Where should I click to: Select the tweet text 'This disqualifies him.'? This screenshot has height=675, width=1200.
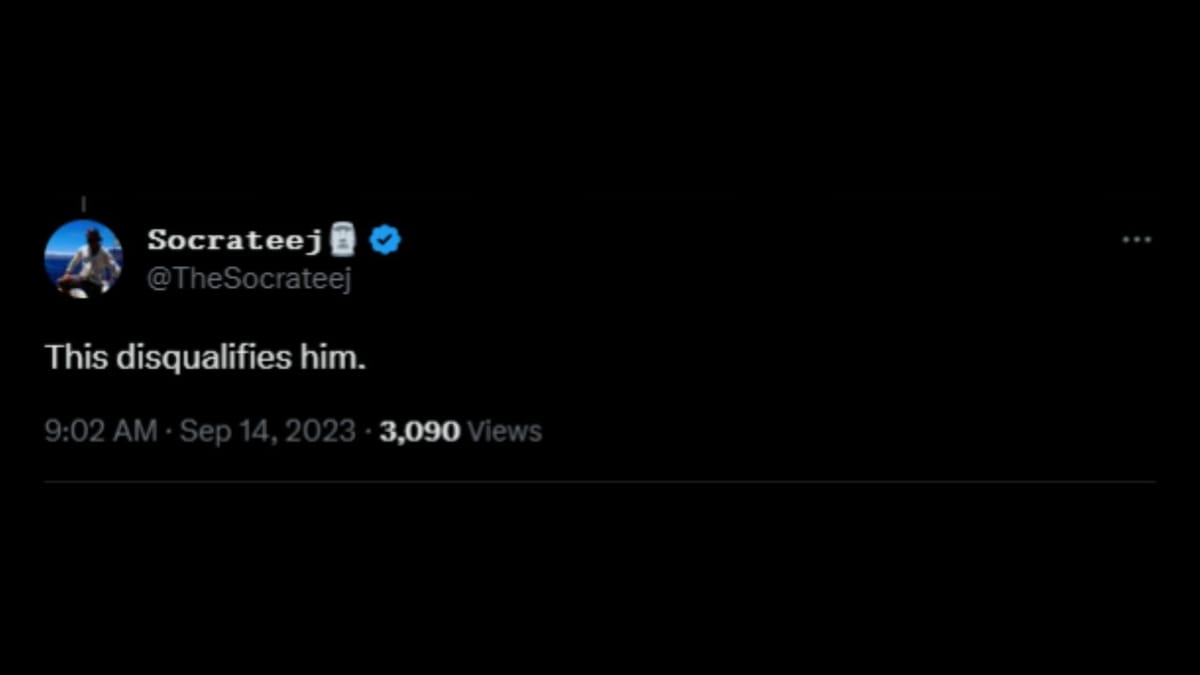204,356
